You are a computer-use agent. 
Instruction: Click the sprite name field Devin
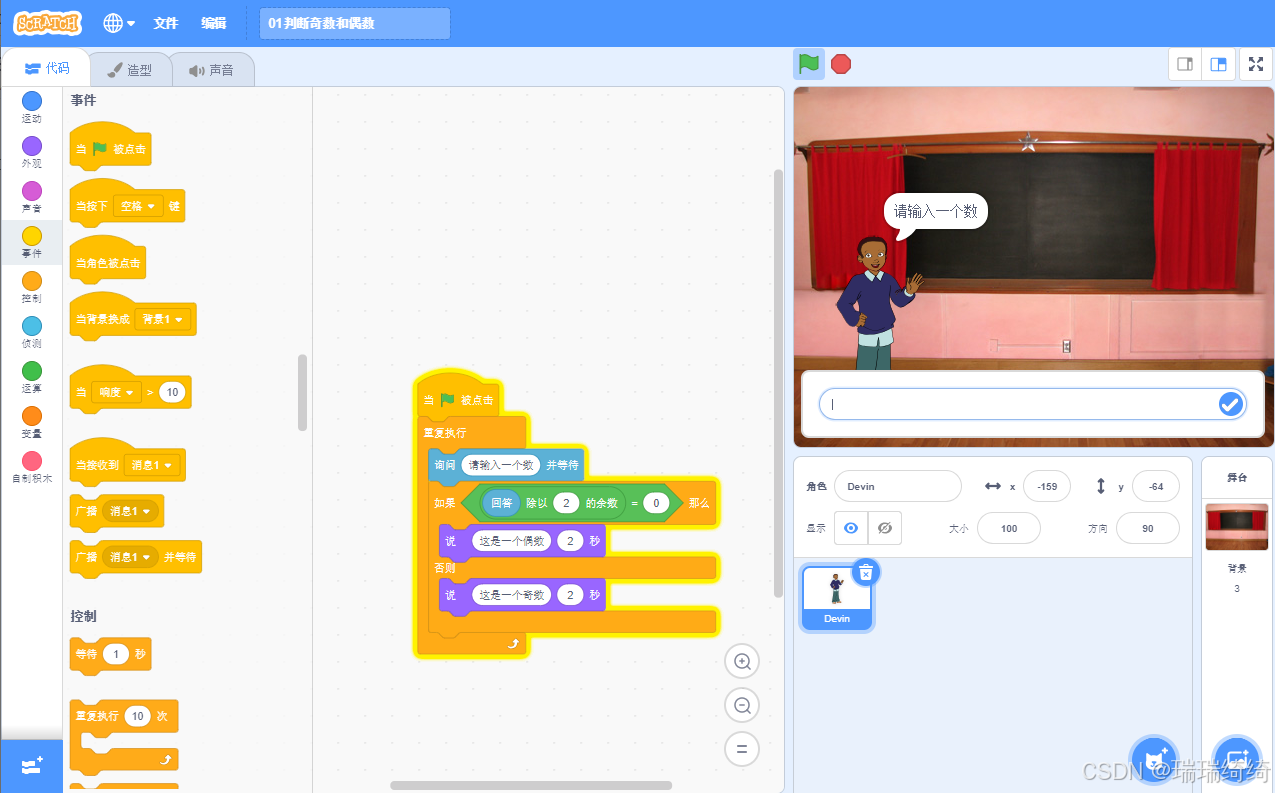click(x=897, y=486)
